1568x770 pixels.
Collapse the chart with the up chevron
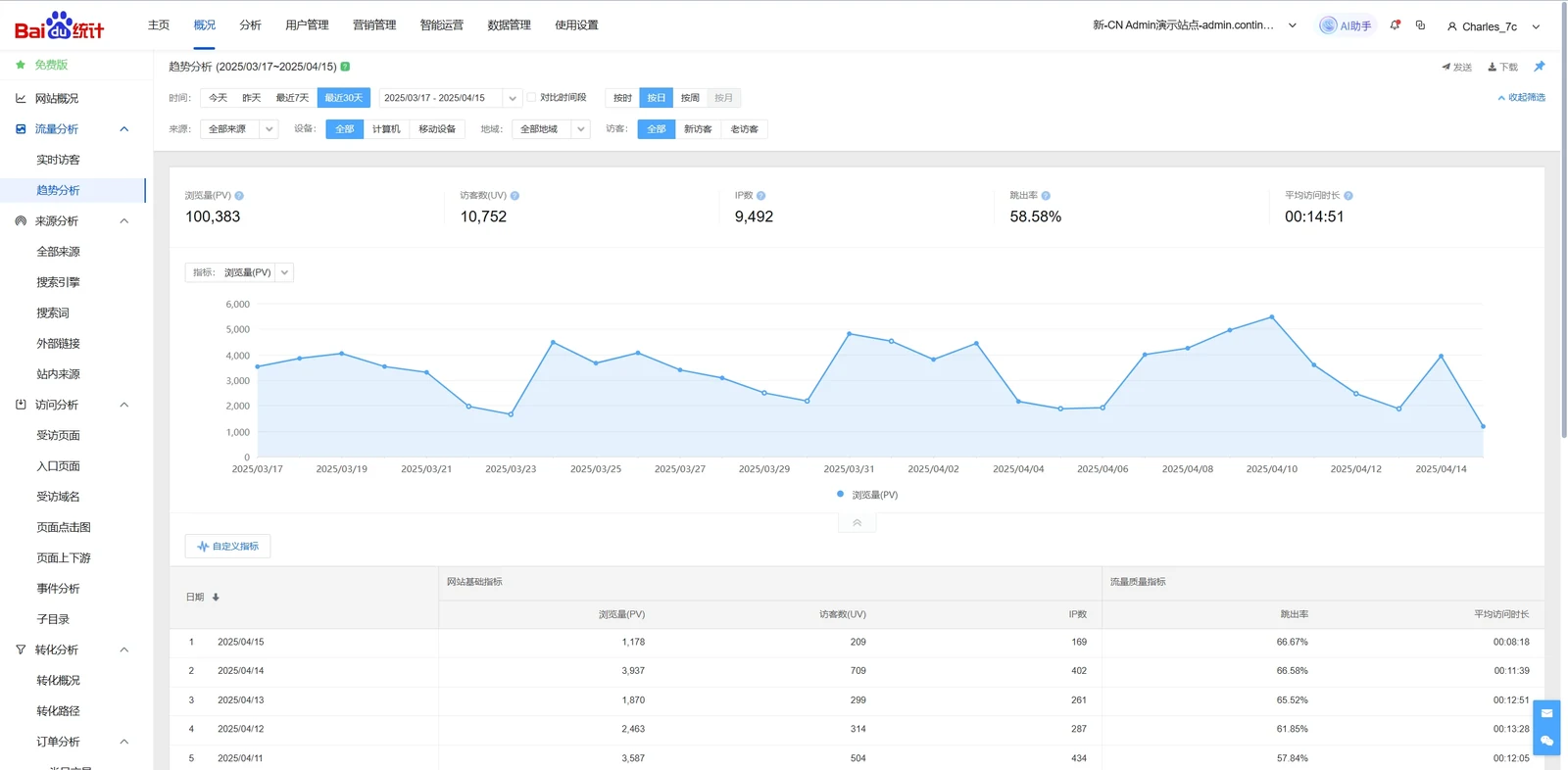coord(857,523)
